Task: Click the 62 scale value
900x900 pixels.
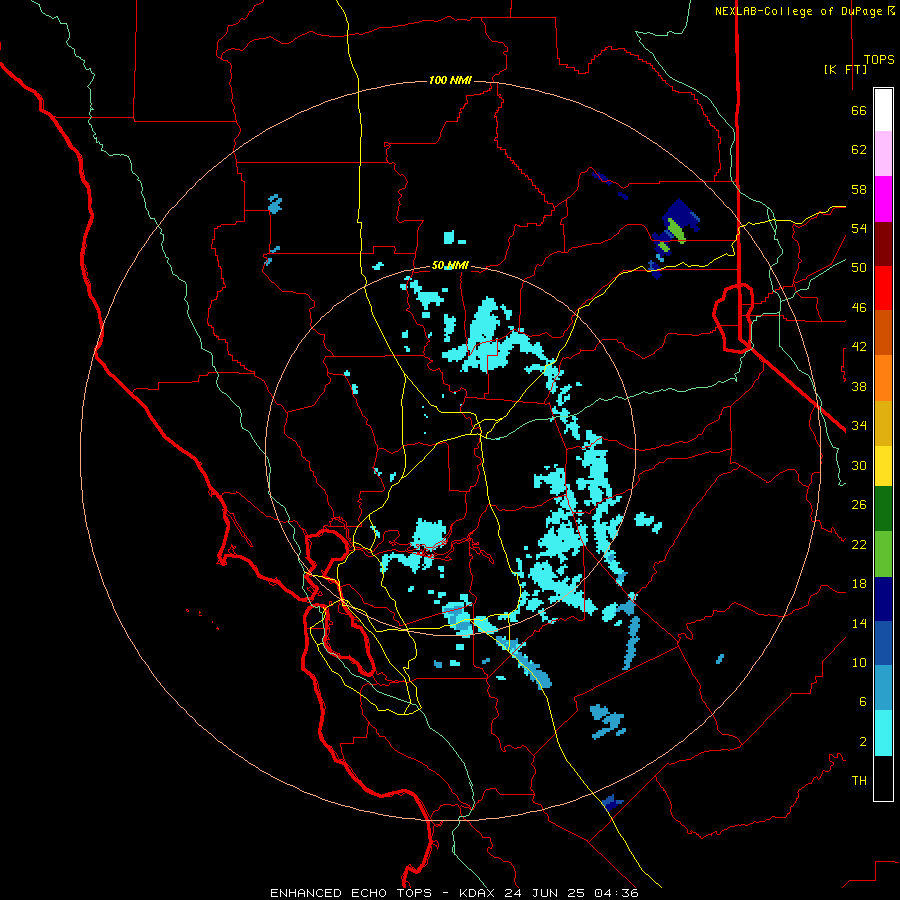Action: (859, 150)
